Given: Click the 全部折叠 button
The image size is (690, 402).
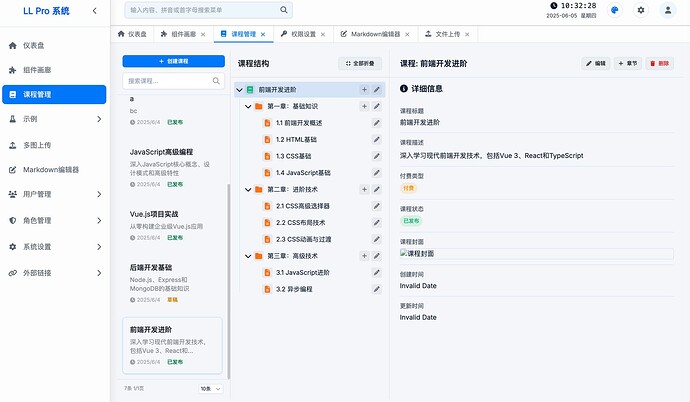Looking at the screenshot, I should tap(360, 63).
